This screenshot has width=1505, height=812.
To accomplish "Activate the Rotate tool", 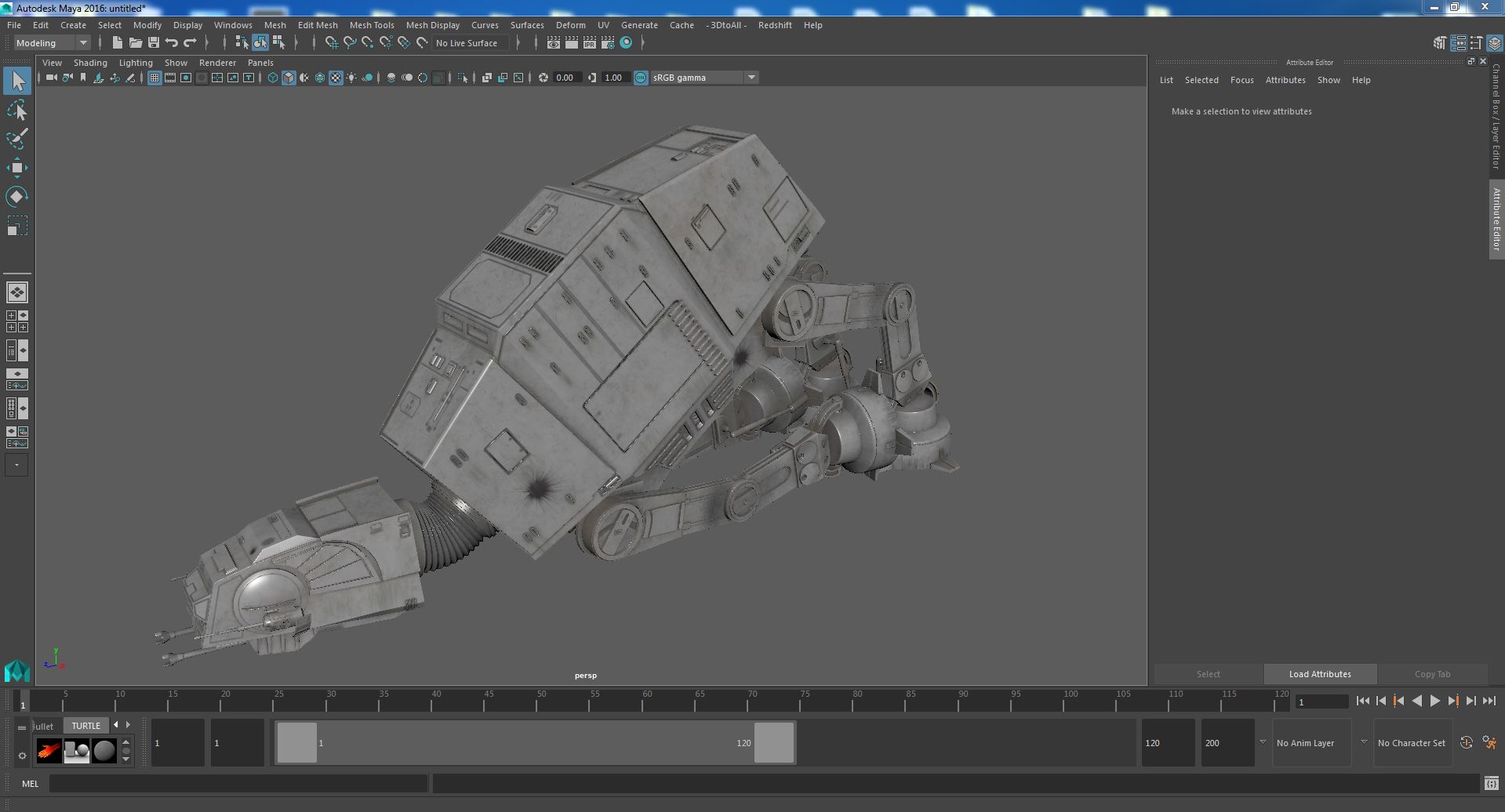I will [17, 197].
